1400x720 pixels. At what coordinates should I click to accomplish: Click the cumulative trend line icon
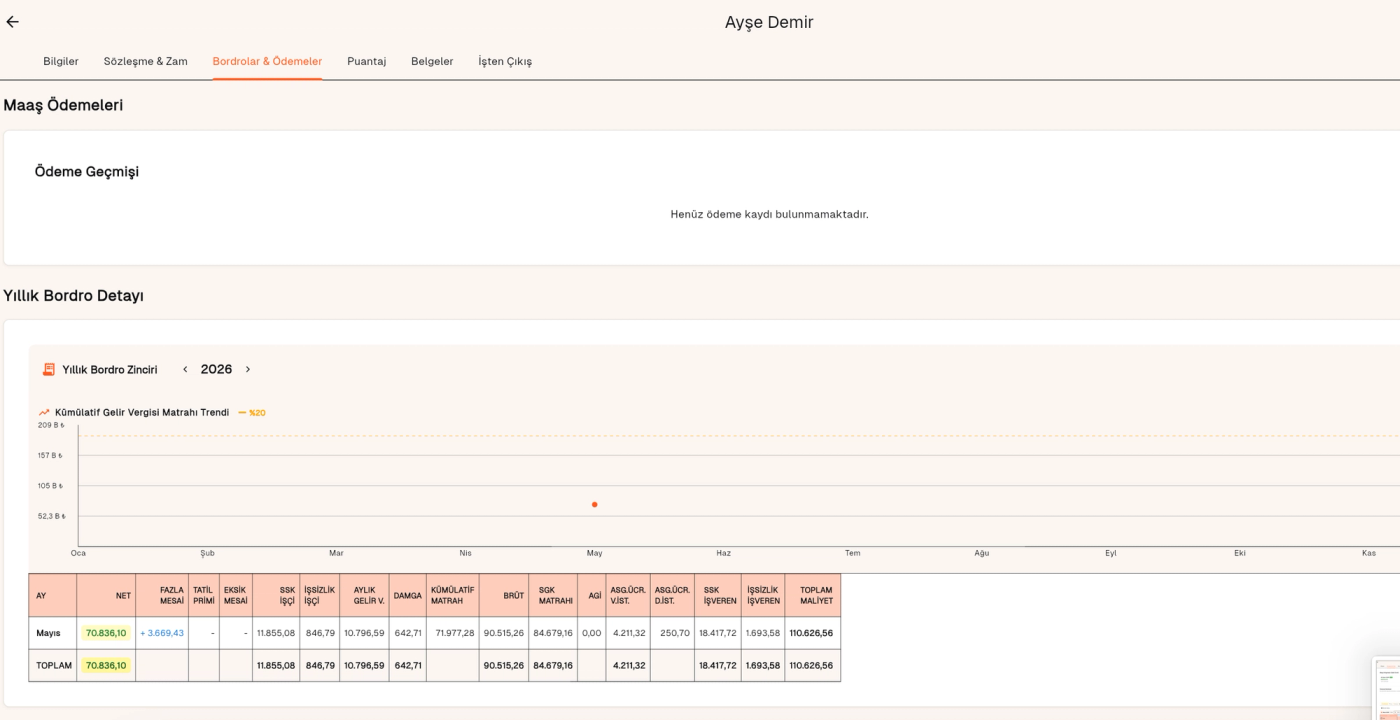click(44, 412)
